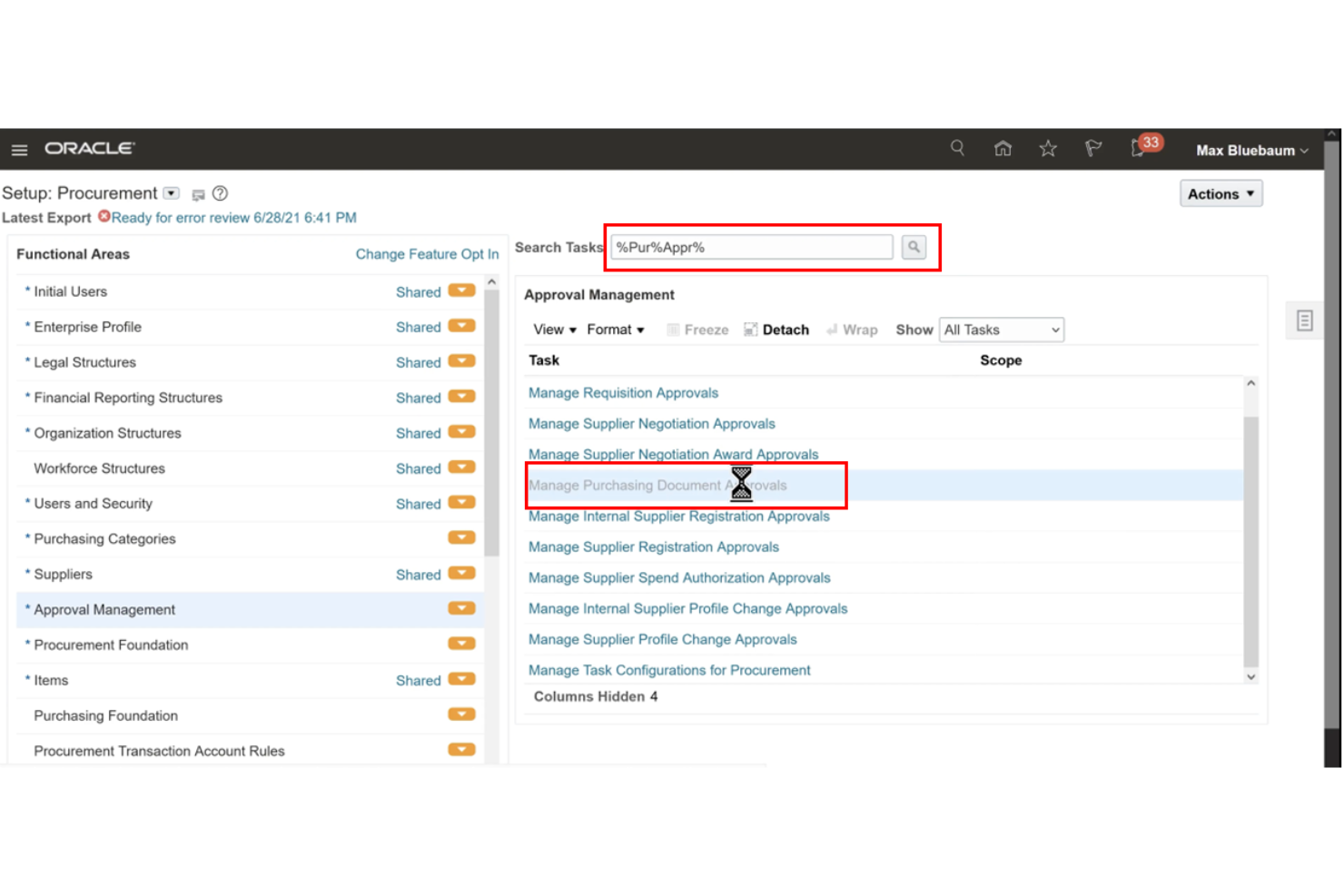Viewport: 1344px width, 896px height.
Task: Open orange menu for Organization Structures
Action: tap(461, 432)
